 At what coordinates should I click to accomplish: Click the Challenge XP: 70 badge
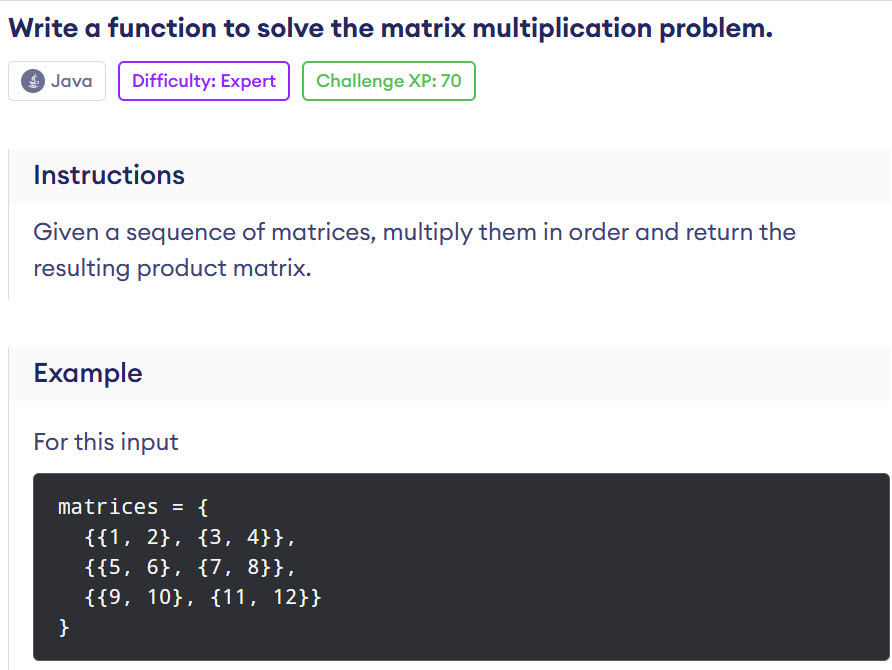(388, 81)
